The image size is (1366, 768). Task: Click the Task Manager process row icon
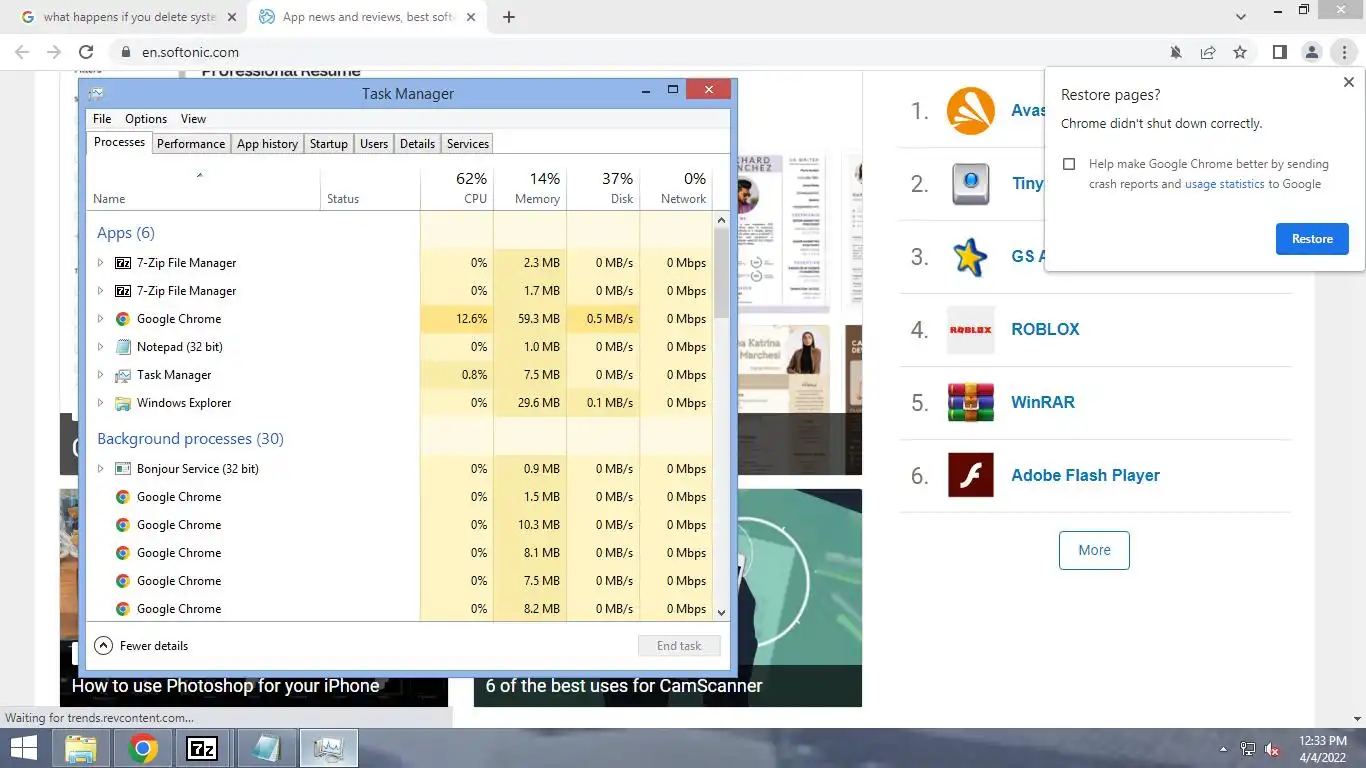(123, 375)
